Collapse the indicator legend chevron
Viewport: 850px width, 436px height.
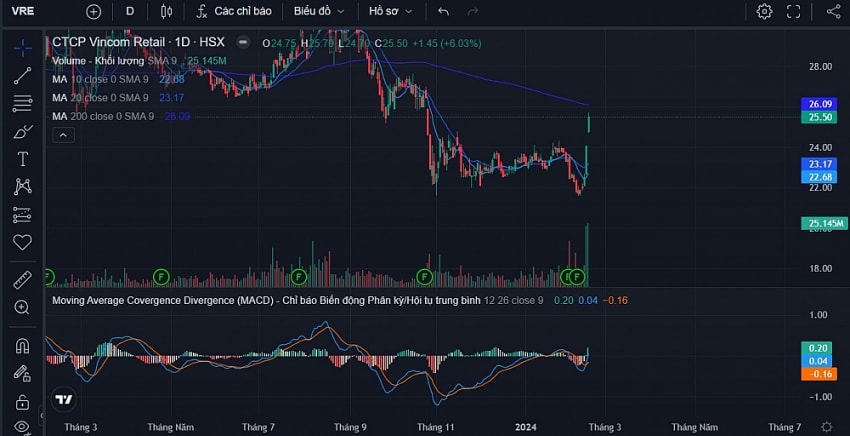[63, 135]
